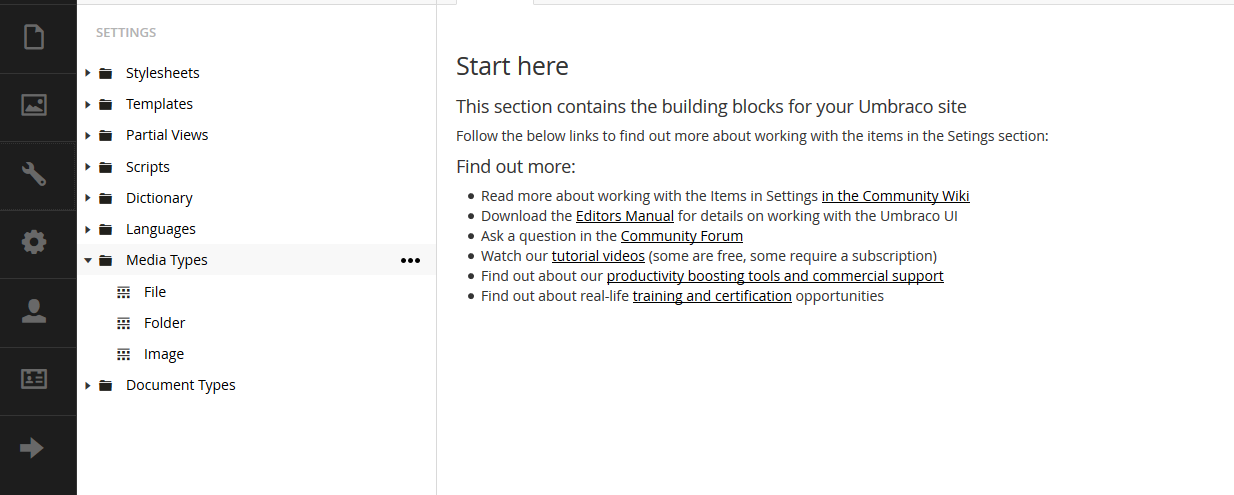This screenshot has width=1234, height=495.
Task: Open the Users section person icon
Action: point(34,311)
